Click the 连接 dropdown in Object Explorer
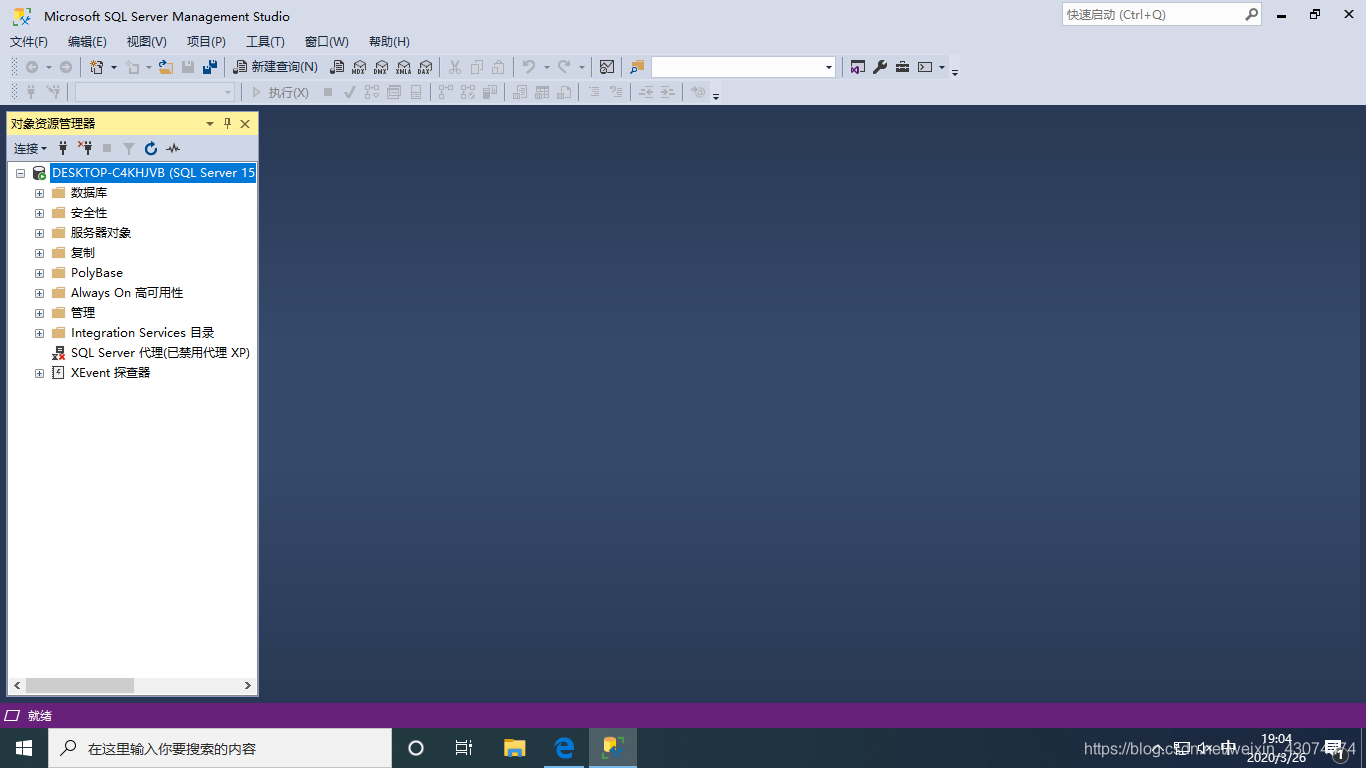Viewport: 1366px width, 768px height. (x=30, y=148)
